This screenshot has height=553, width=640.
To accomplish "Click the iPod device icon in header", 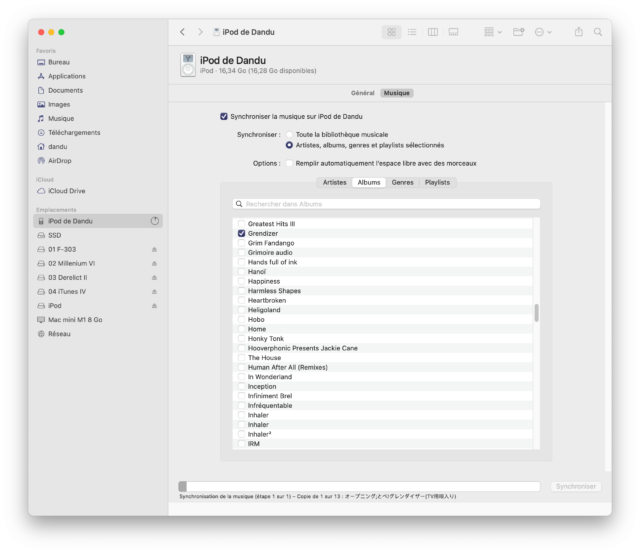I will pos(188,65).
